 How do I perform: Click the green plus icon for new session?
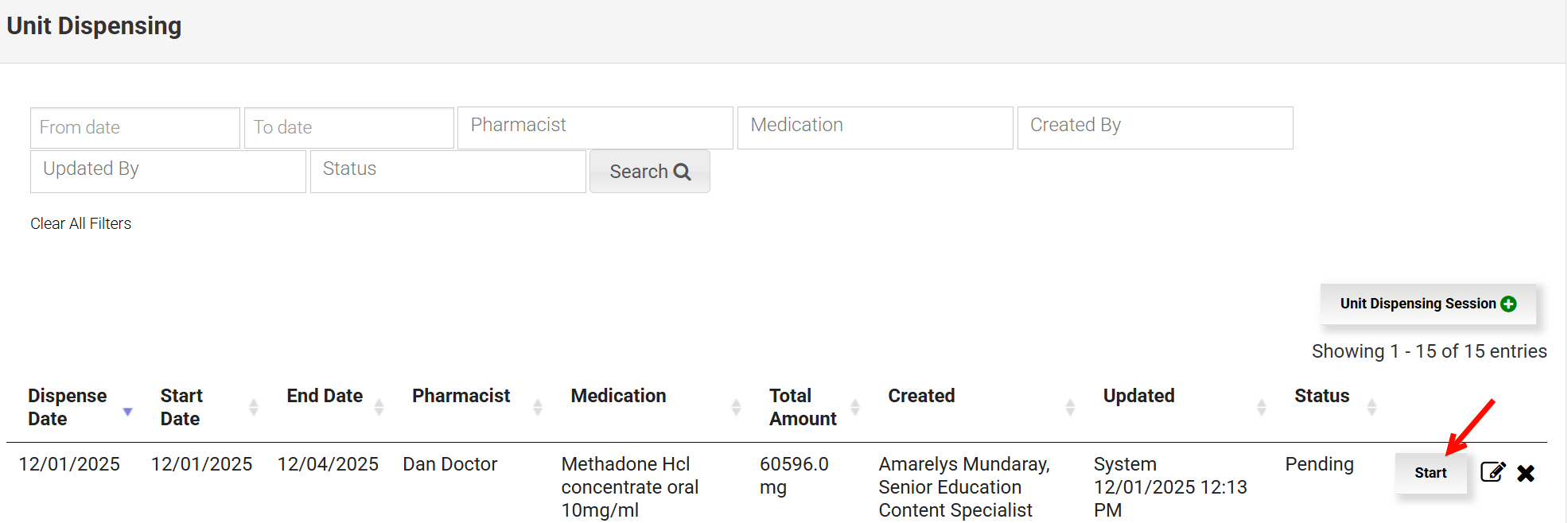pos(1508,304)
